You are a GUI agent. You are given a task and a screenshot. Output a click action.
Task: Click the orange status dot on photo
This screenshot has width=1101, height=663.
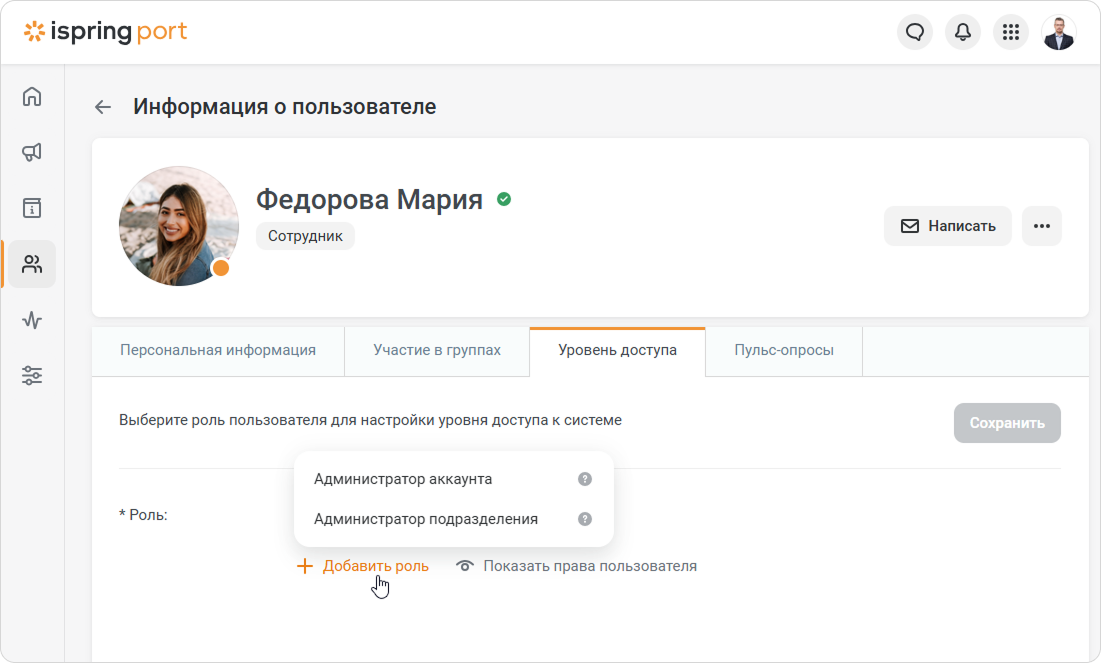(x=221, y=268)
